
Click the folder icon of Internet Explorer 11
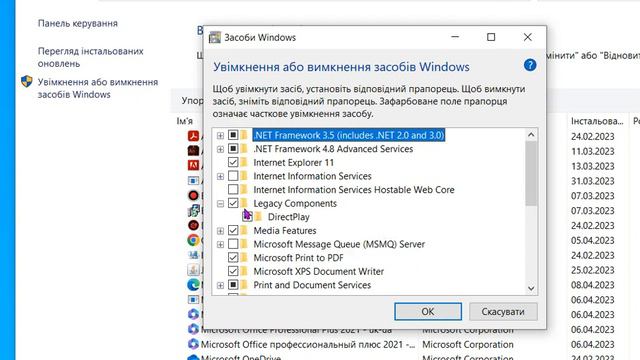coord(244,162)
